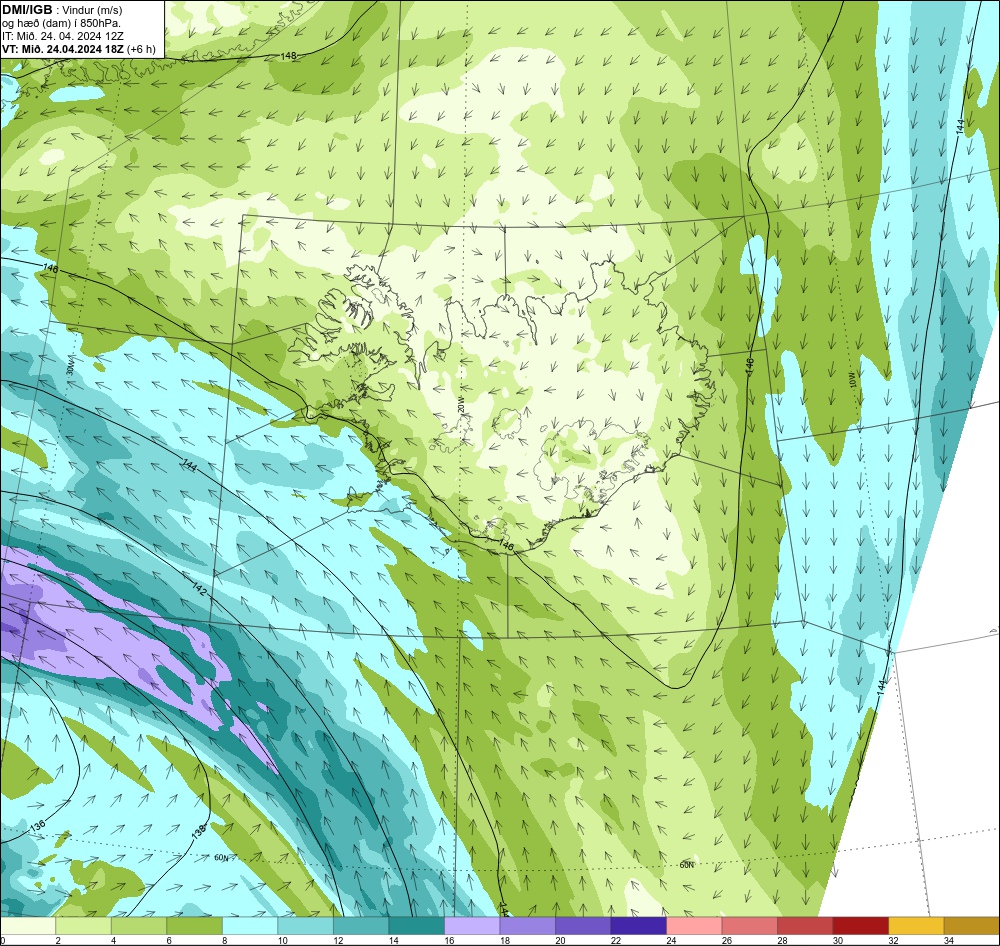The height and width of the screenshot is (946, 1000).
Task: Select the 20–22 m/s violet legend swatch
Action: coord(583,926)
